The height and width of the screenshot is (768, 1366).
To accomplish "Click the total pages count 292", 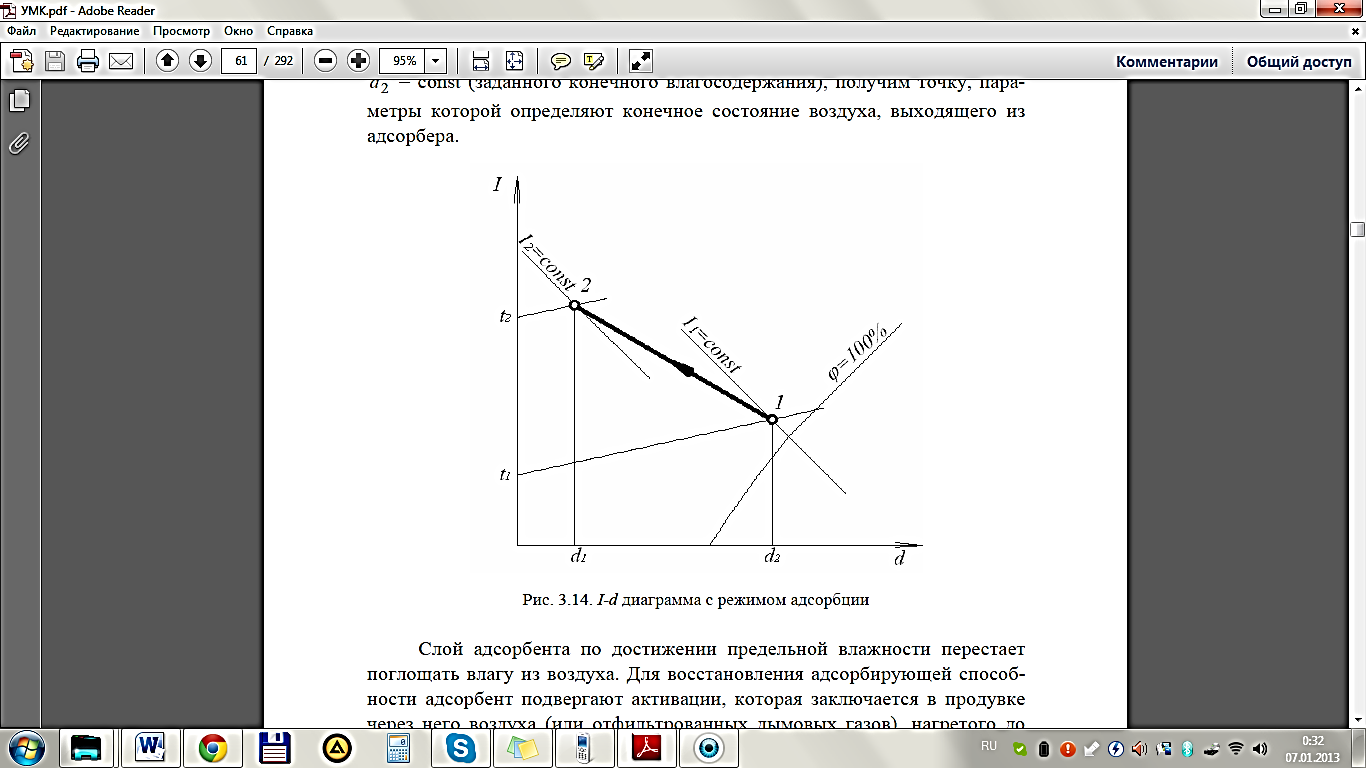I will (284, 62).
